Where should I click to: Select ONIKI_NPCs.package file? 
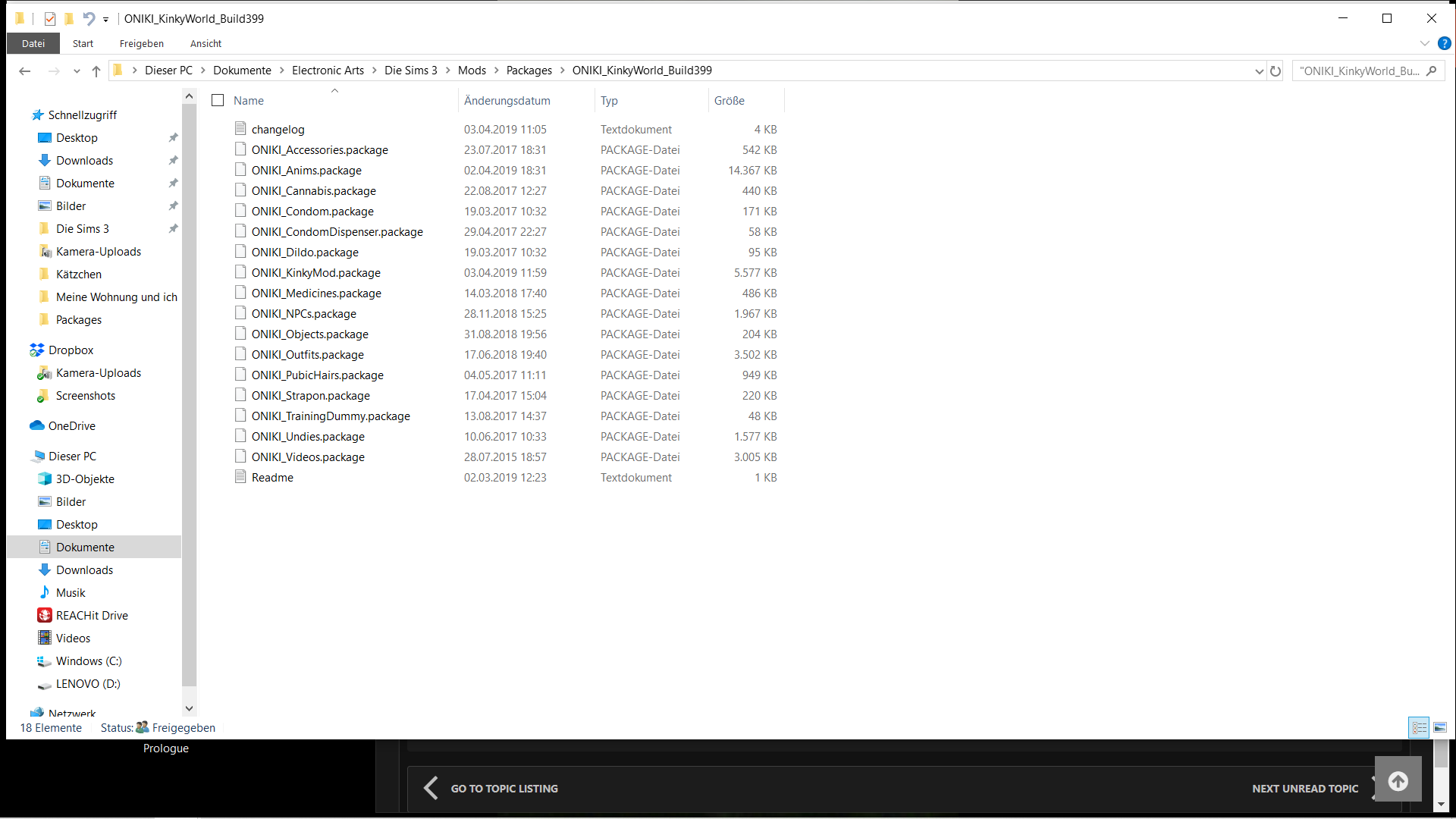pos(303,313)
